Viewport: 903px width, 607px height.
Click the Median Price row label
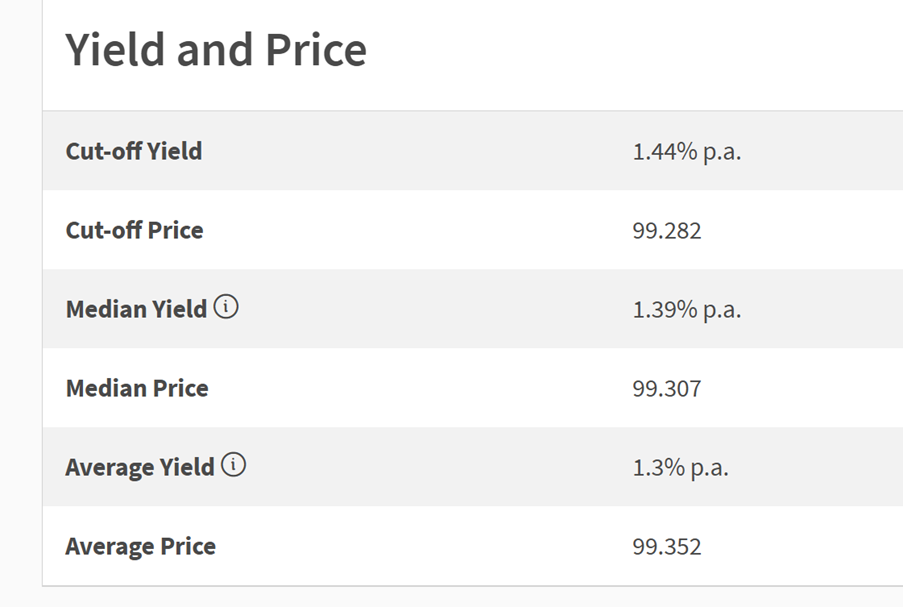137,388
